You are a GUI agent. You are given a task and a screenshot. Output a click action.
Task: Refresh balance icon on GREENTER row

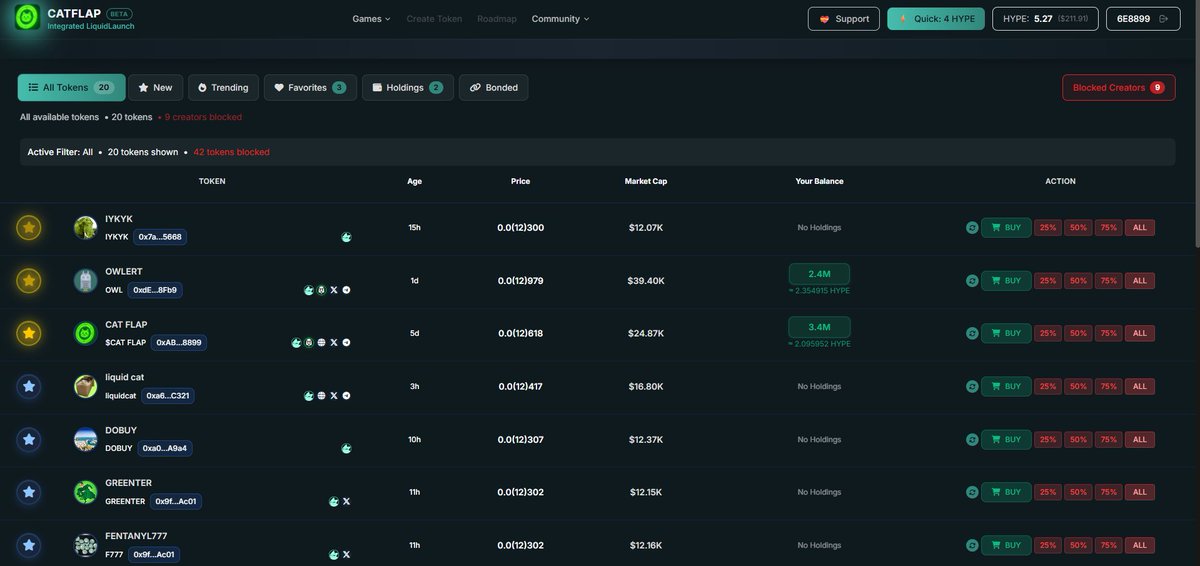click(x=971, y=492)
